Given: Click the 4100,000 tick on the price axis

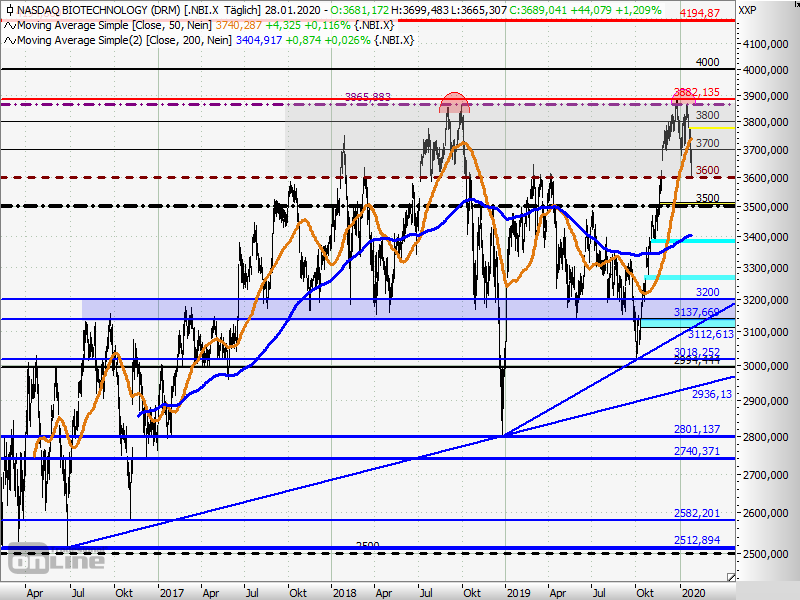Looking at the screenshot, I should [x=766, y=44].
